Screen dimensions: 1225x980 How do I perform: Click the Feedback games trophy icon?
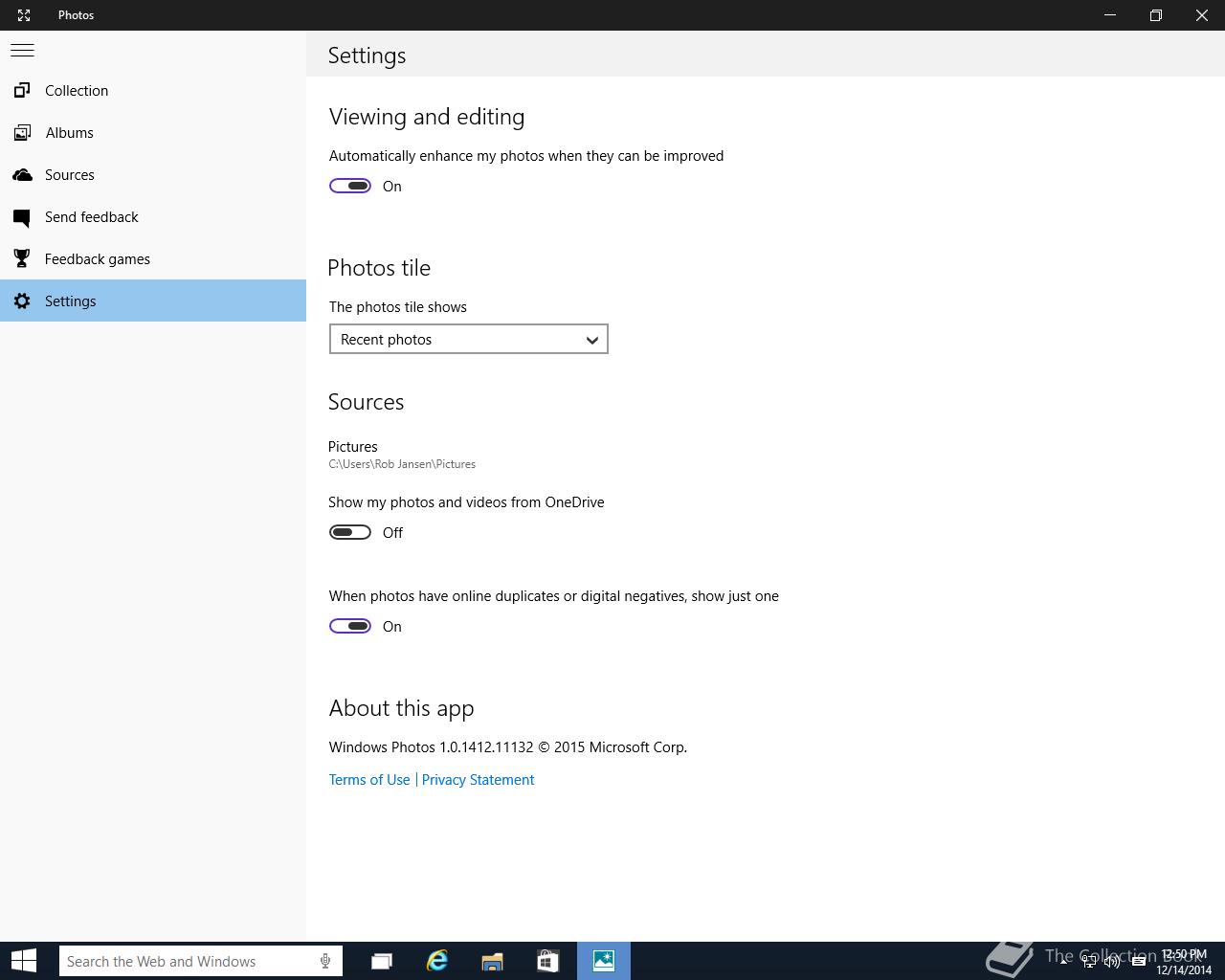coord(22,259)
